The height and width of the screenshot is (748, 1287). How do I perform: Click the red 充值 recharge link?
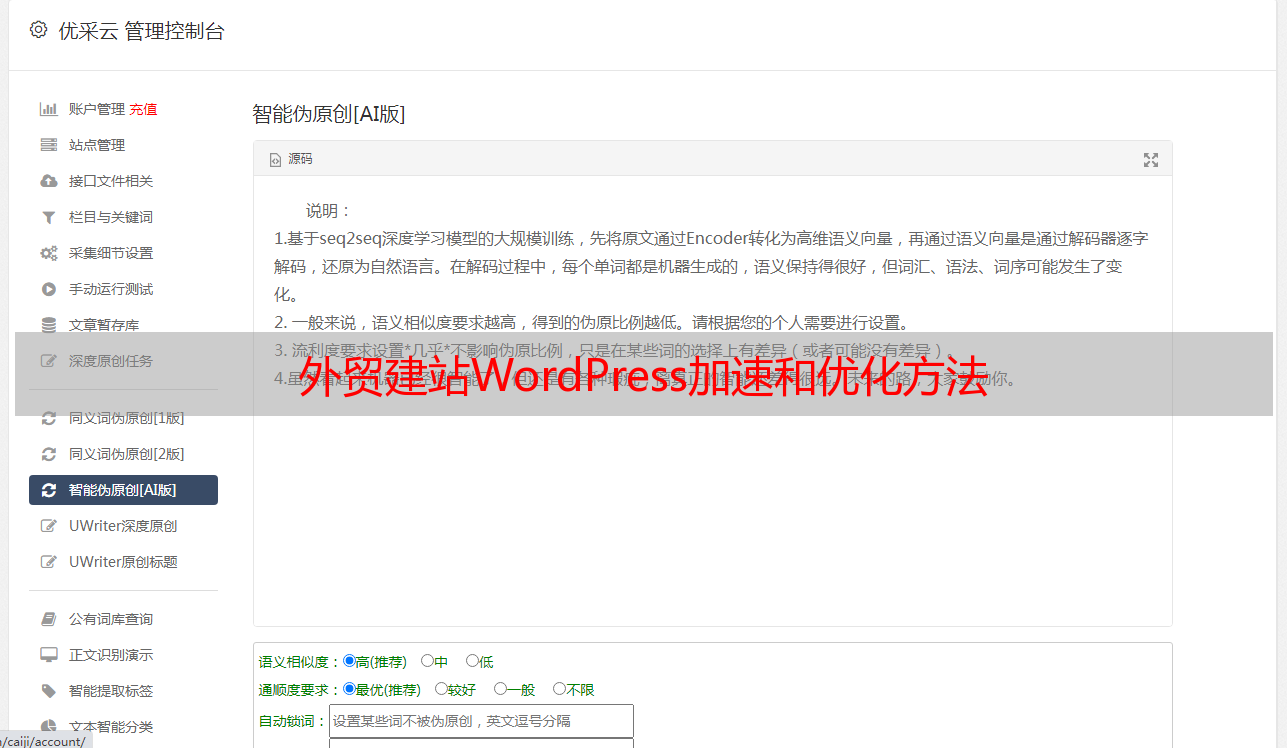[143, 109]
